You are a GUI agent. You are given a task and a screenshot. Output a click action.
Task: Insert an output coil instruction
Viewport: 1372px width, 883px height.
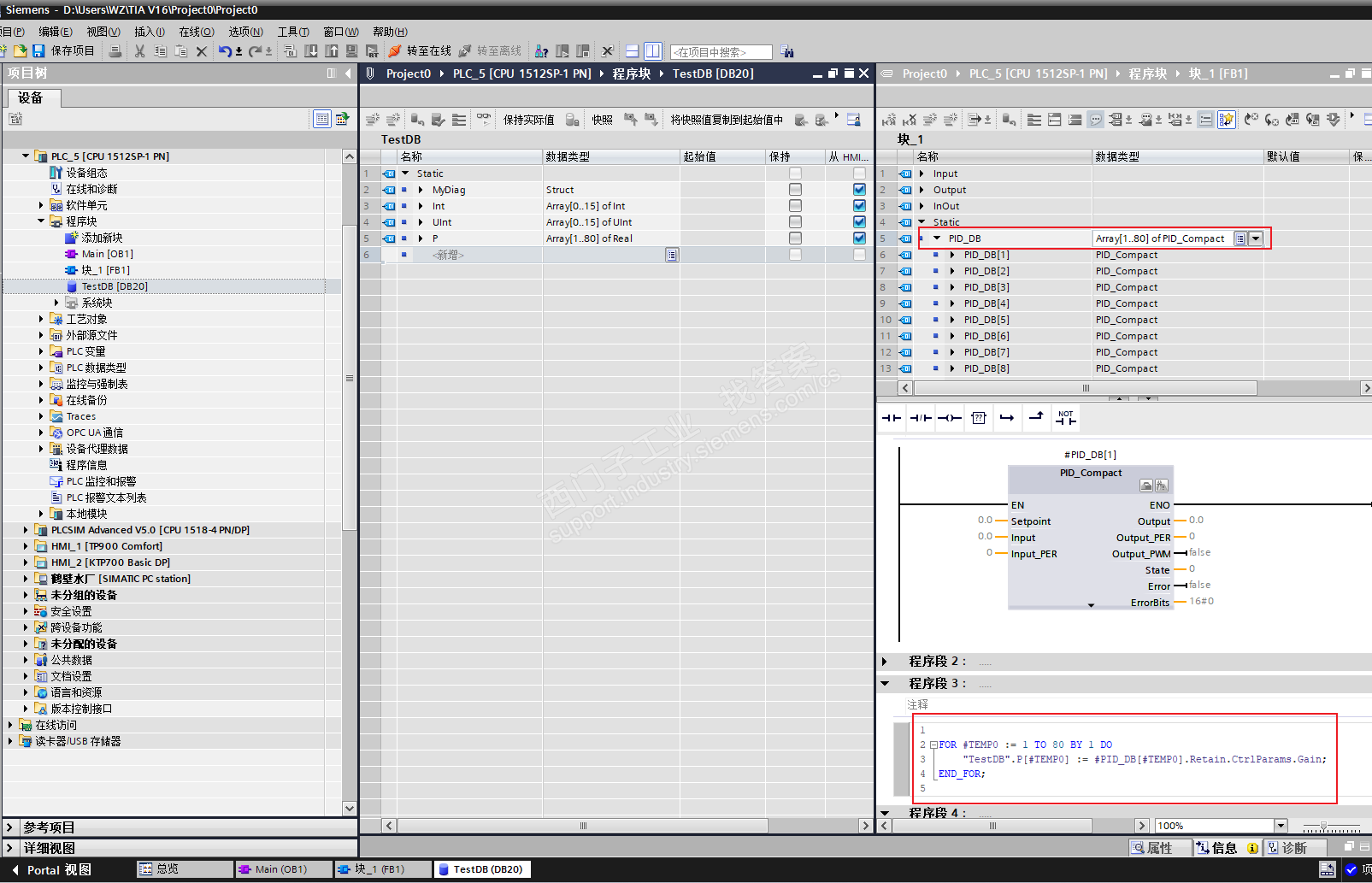950,418
